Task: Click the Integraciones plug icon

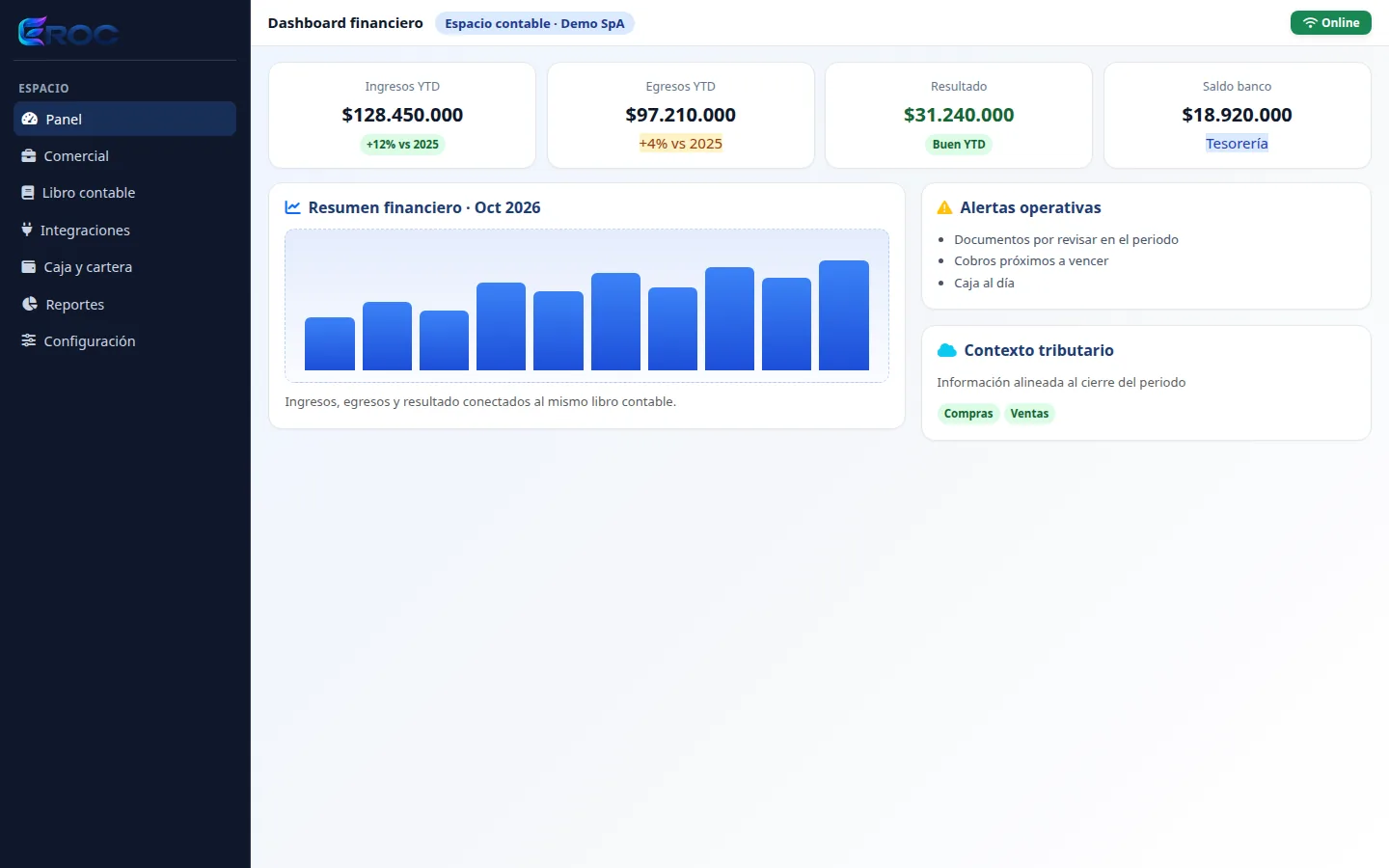Action: coord(27,230)
